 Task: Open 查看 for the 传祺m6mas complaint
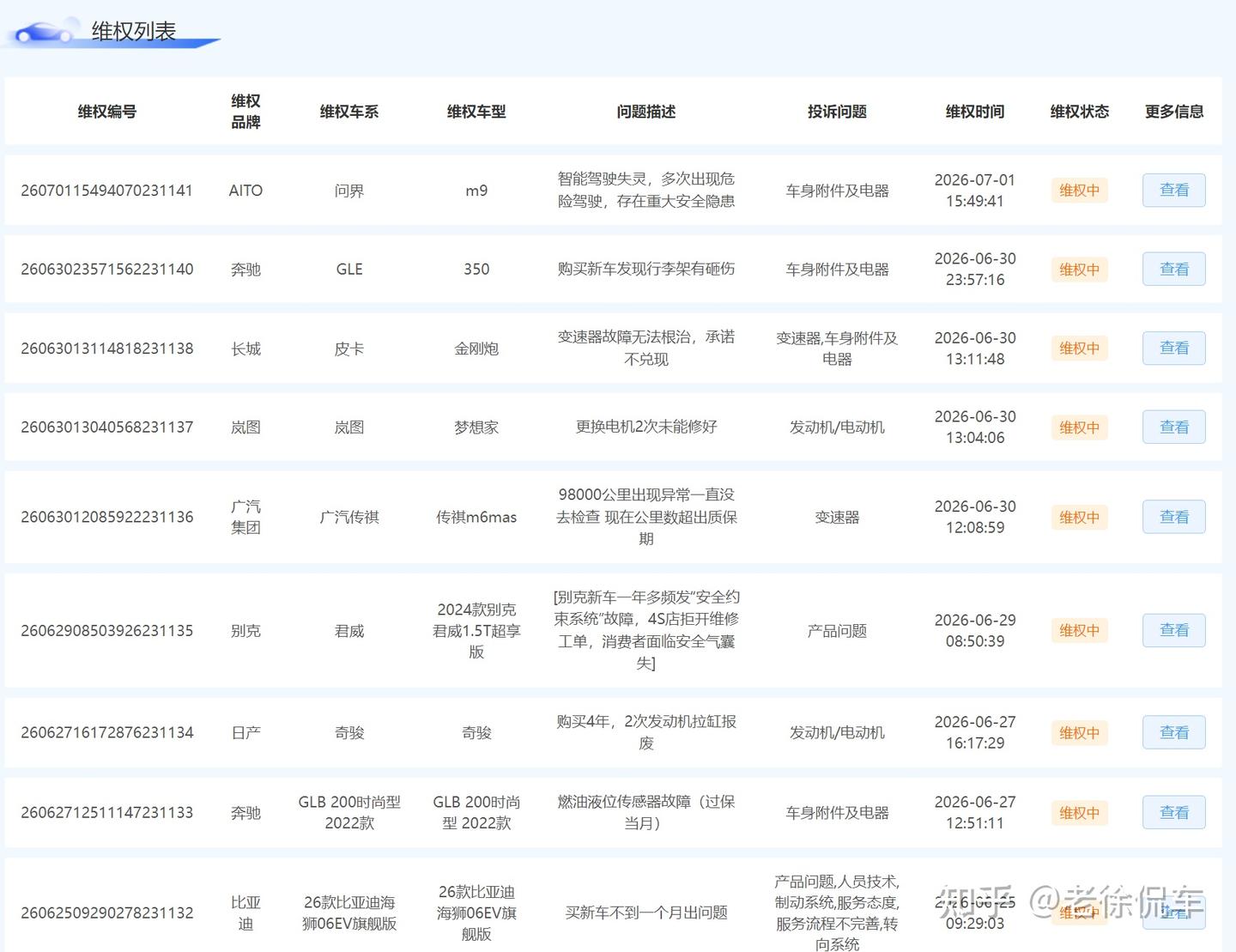point(1173,517)
